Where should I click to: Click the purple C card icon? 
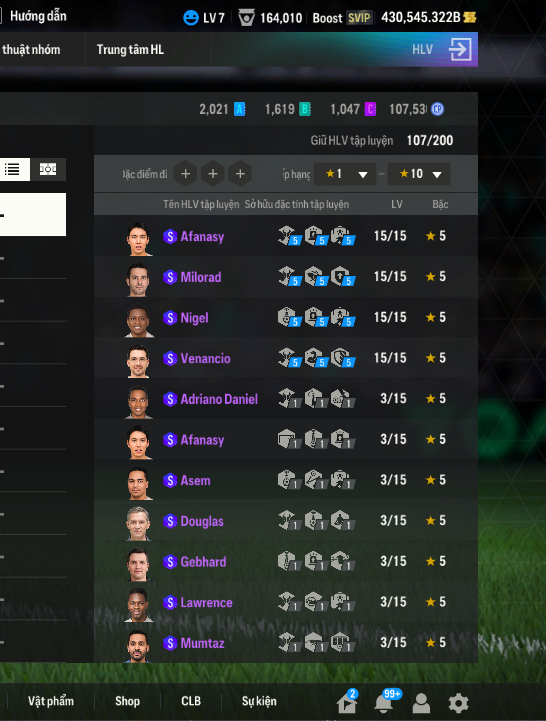coord(370,109)
